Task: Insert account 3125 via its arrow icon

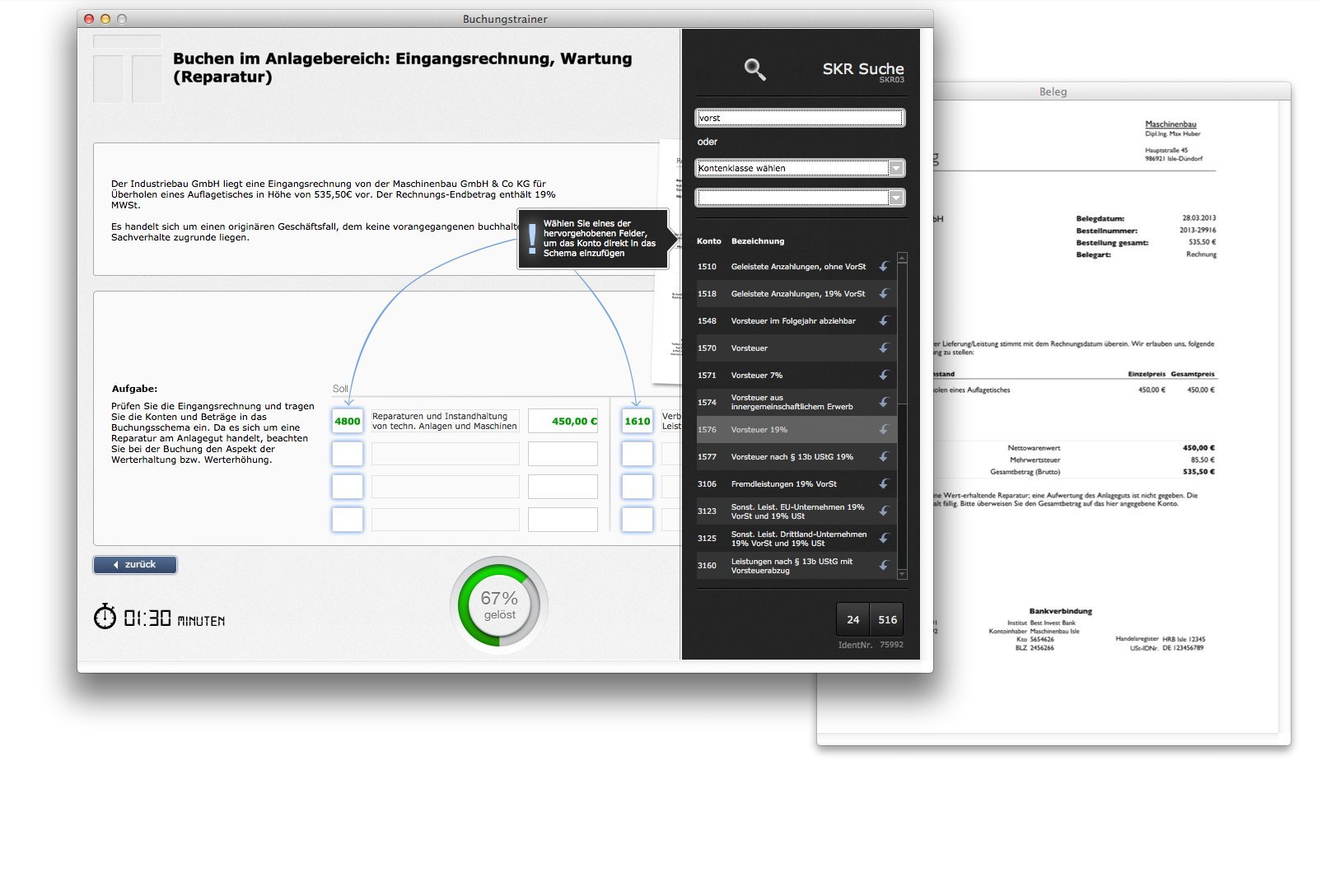Action: [x=884, y=538]
